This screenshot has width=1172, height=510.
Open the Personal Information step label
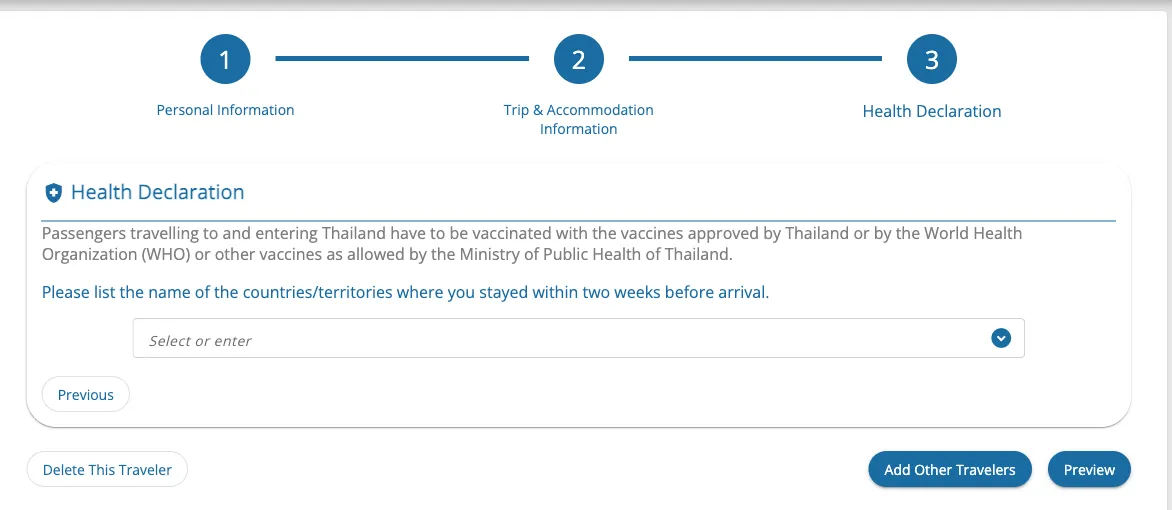(225, 110)
